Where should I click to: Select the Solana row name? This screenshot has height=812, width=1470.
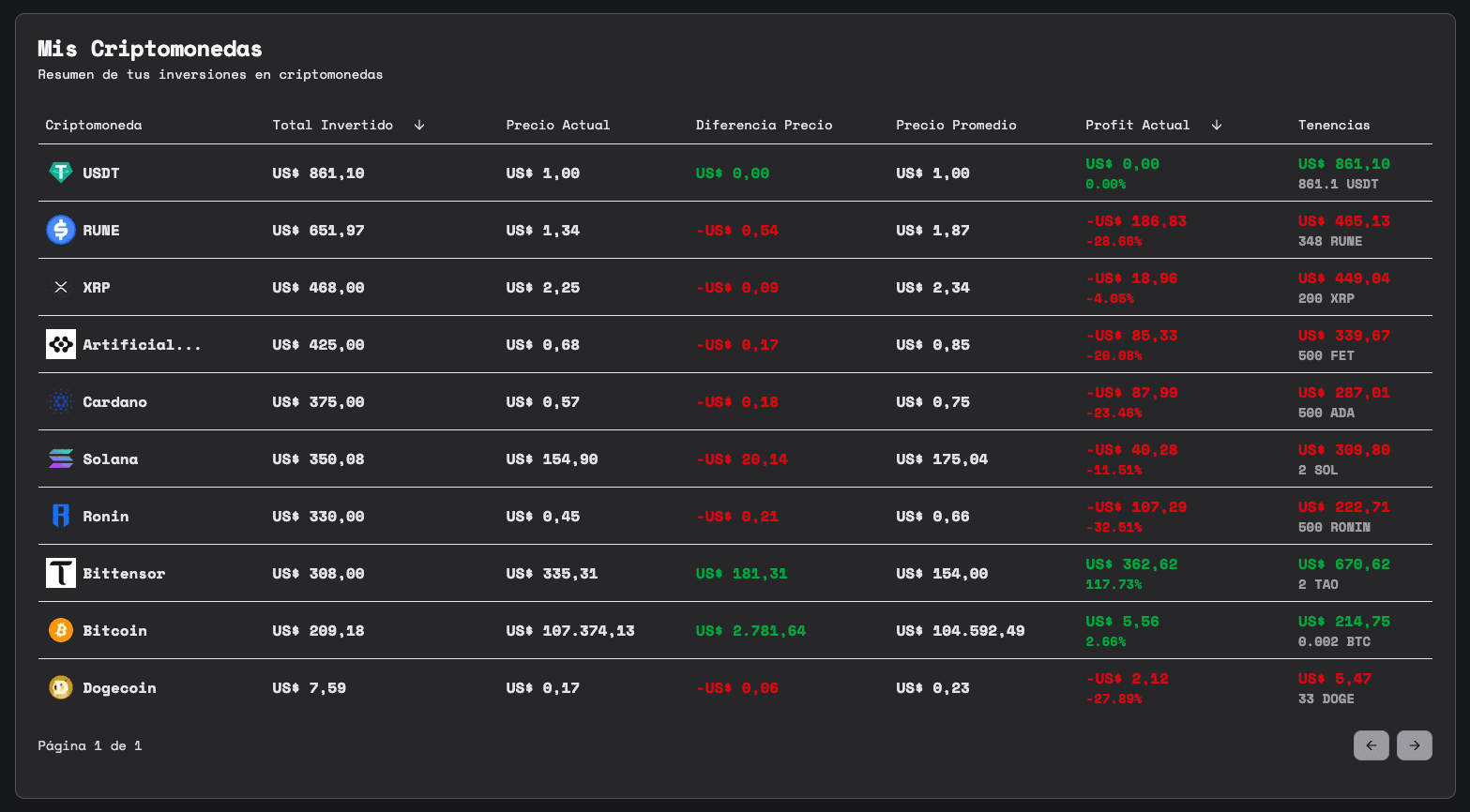pos(111,459)
